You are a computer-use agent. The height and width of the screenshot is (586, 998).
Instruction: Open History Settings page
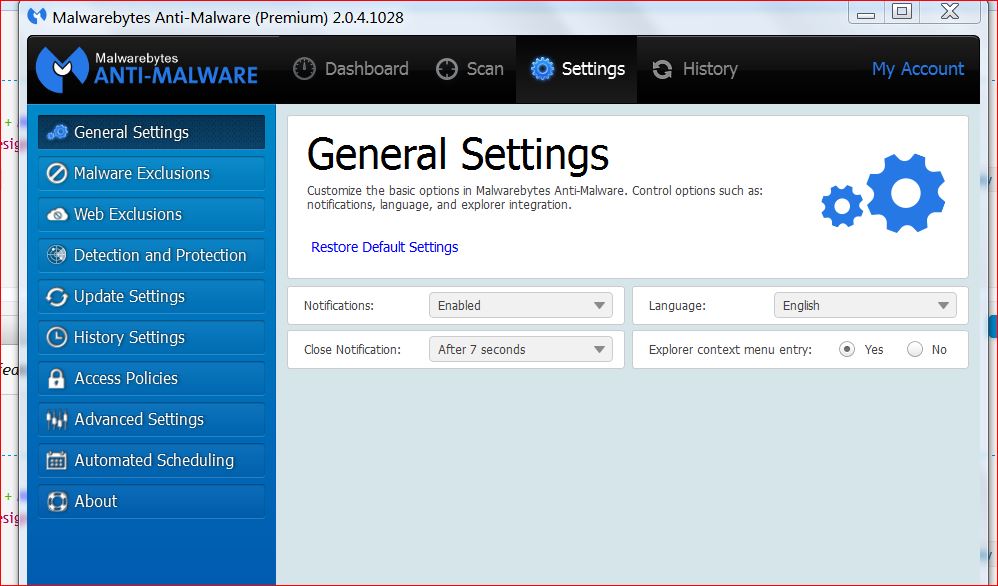point(151,337)
